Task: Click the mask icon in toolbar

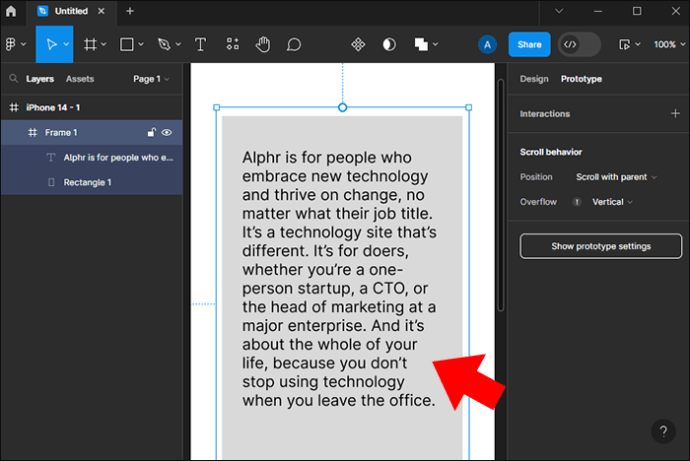Action: 389,44
